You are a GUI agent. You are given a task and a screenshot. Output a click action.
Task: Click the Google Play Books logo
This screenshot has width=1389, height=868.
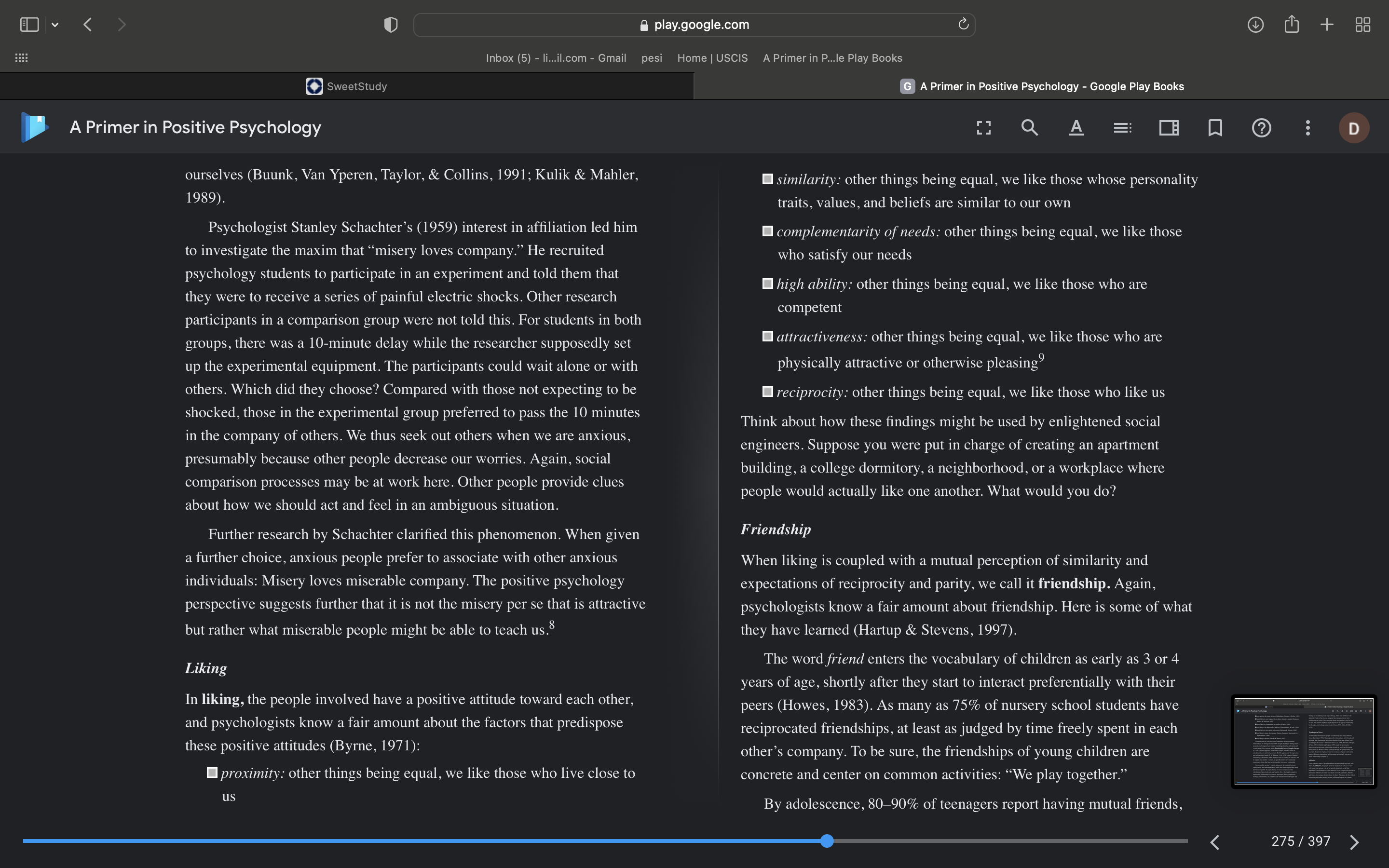tap(34, 127)
